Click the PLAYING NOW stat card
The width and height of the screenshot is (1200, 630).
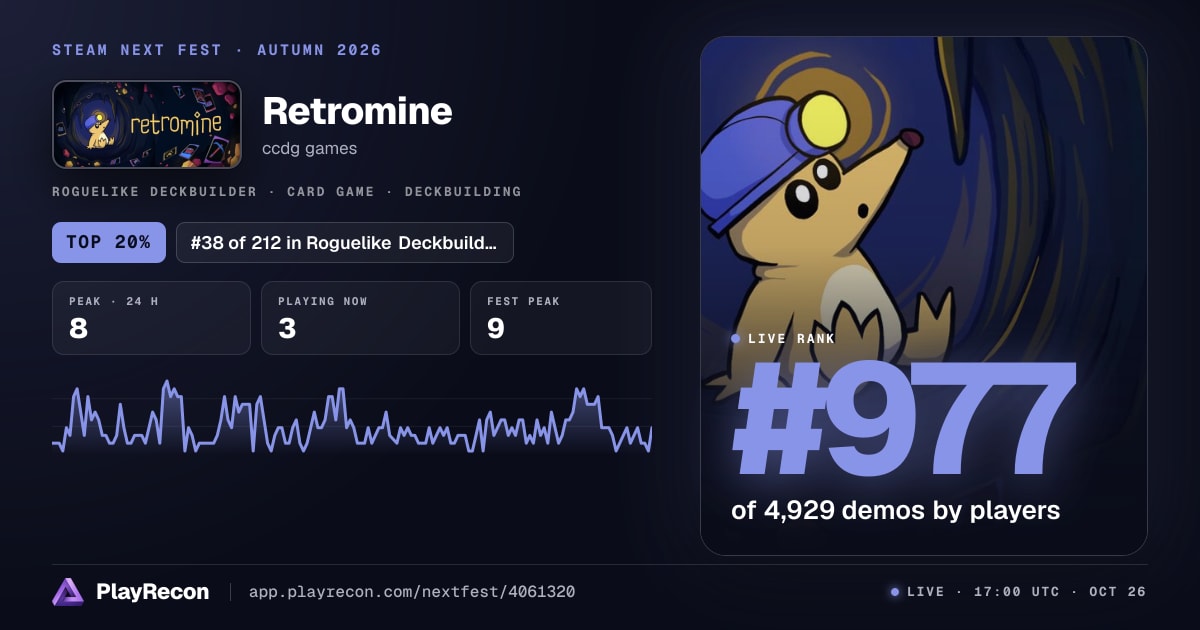(360, 318)
